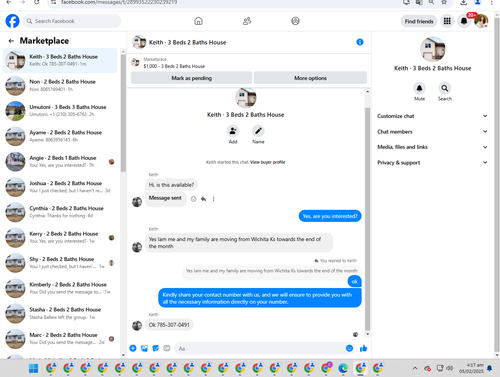Click More options button
Image resolution: width=500 pixels, height=377 pixels.
(x=310, y=78)
